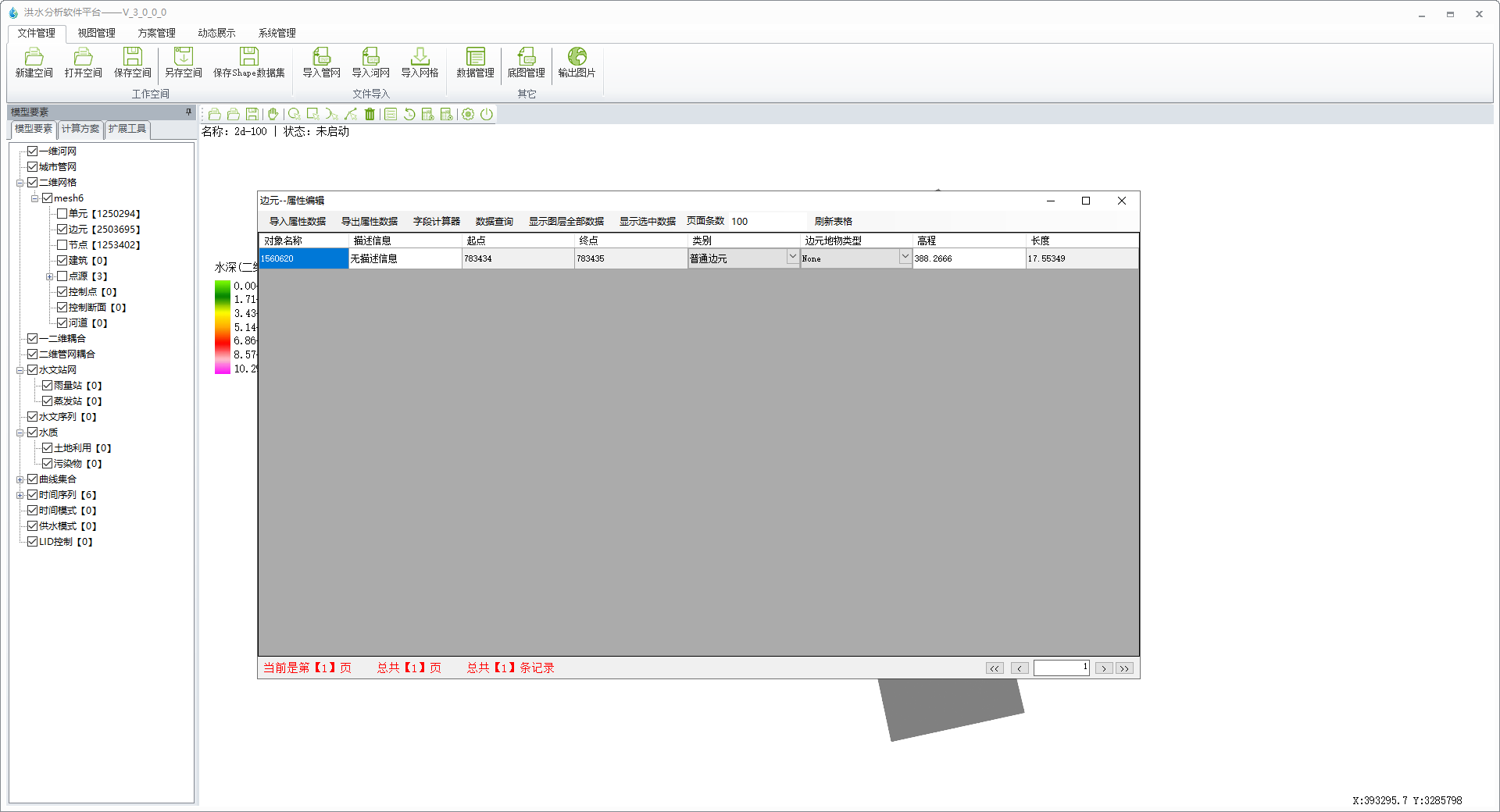
Task: Uncheck the 边元【2503695】 checkbox
Action: pos(62,229)
